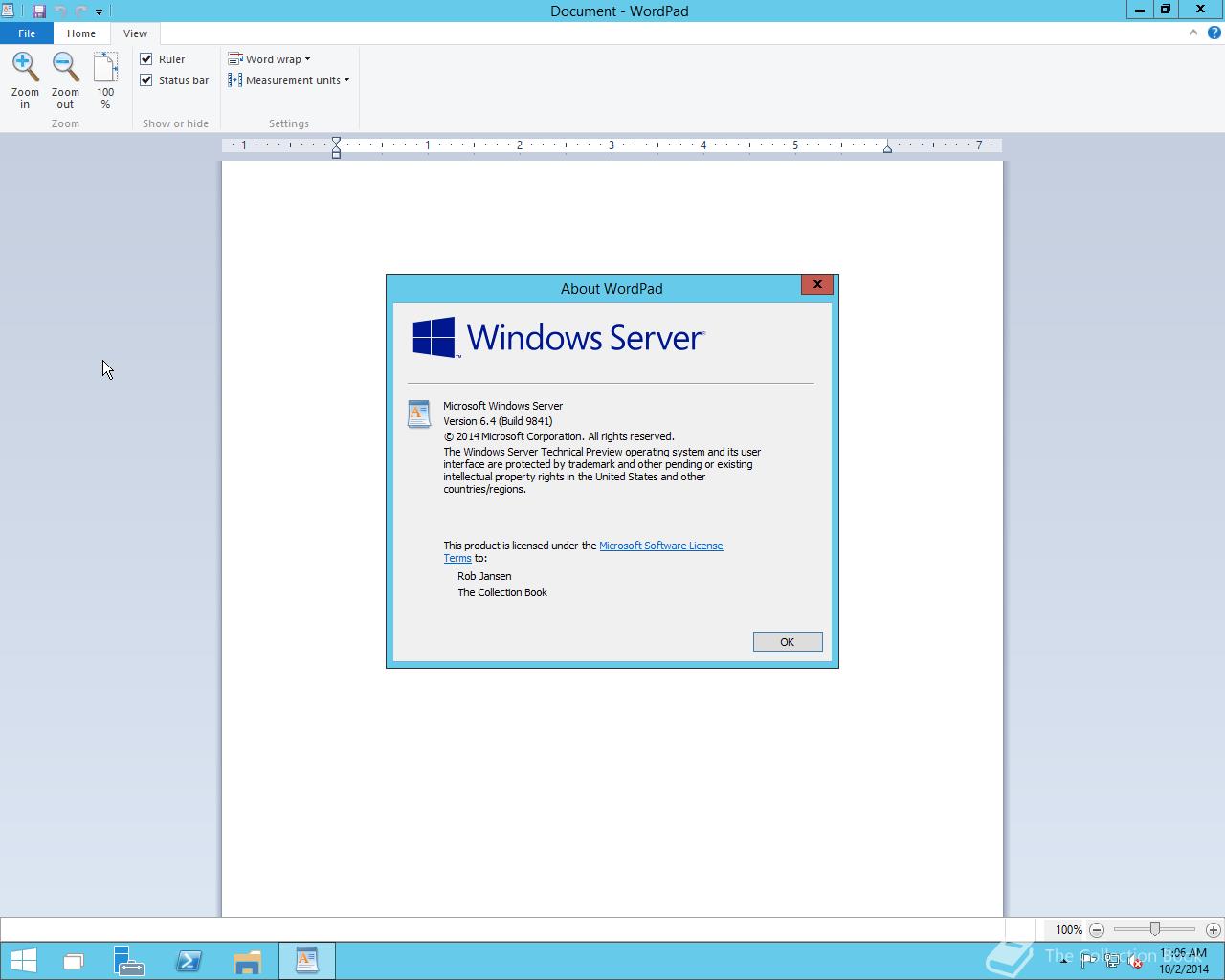The width and height of the screenshot is (1225, 980).
Task: Launch PowerShell from the taskbar
Action: (x=189, y=961)
